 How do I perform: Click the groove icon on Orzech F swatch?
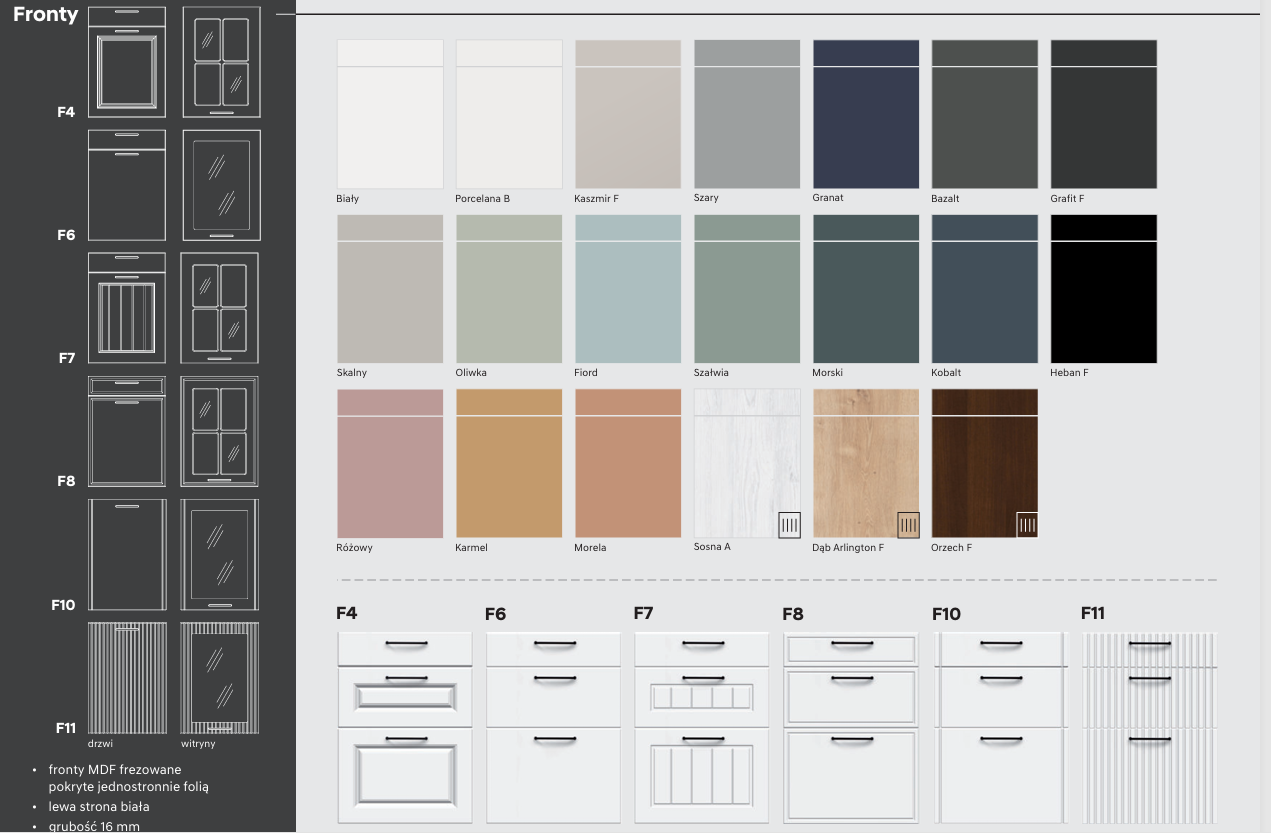pos(1027,525)
